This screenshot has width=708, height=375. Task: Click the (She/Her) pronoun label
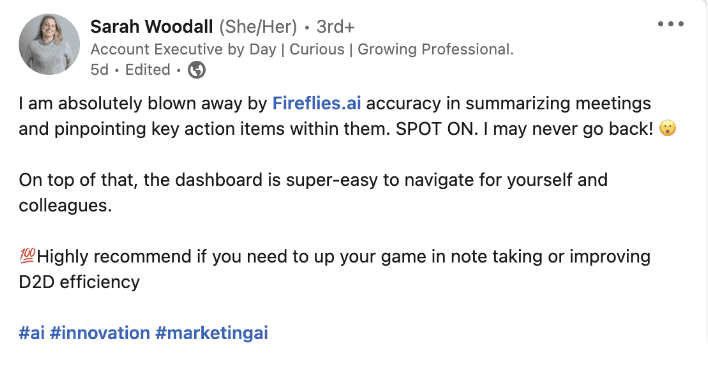pyautogui.click(x=258, y=27)
